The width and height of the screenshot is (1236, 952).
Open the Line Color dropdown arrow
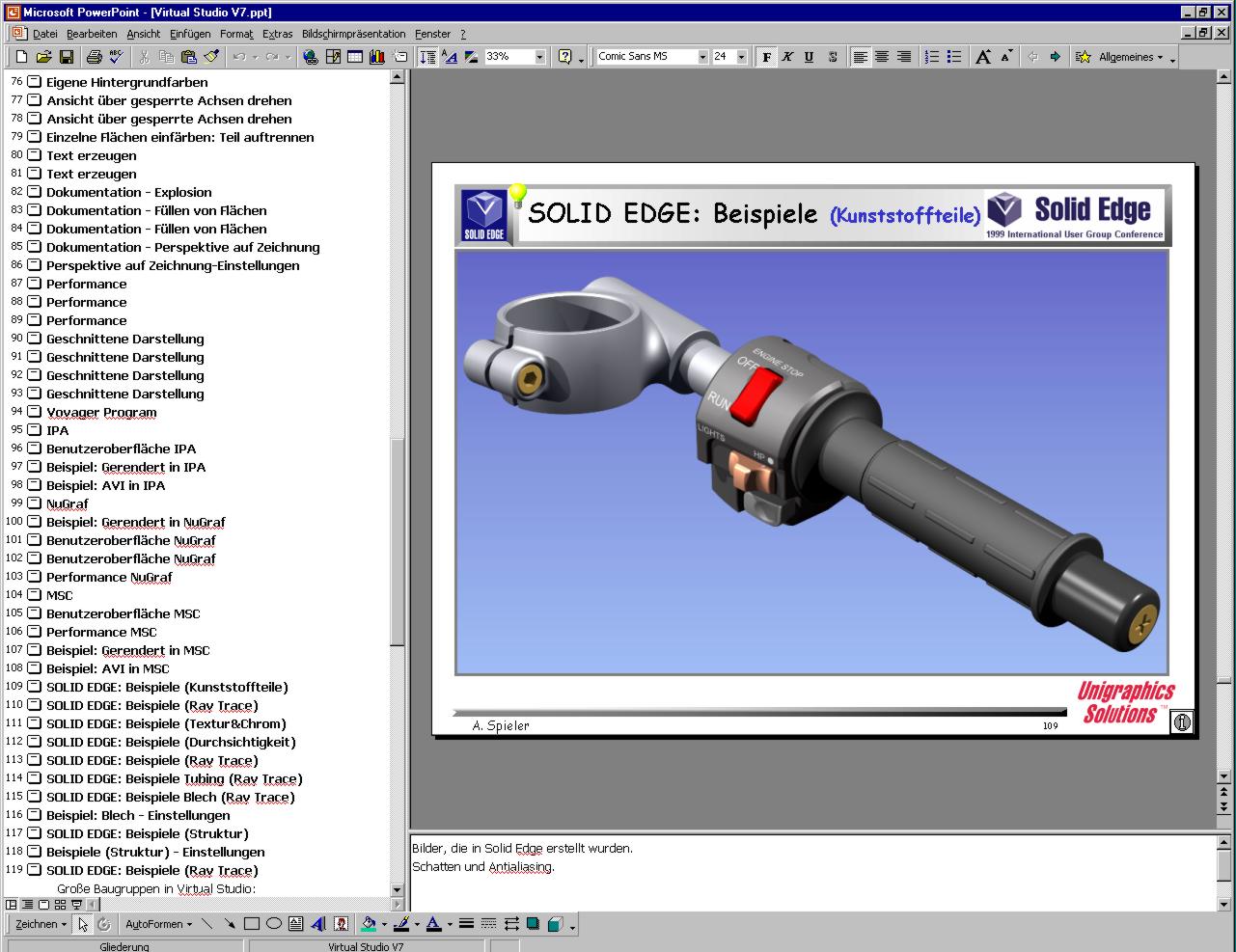click(x=417, y=924)
